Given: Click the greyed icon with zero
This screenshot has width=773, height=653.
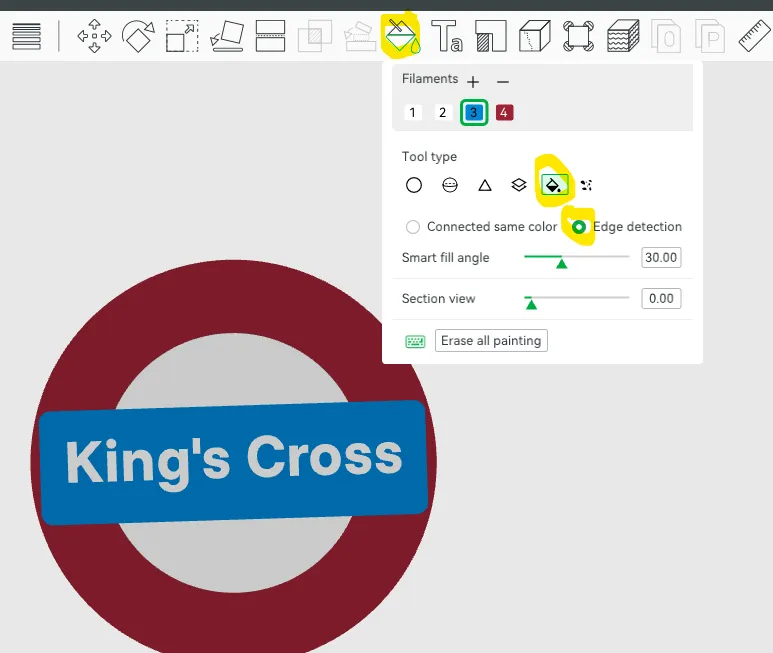Looking at the screenshot, I should (666, 36).
